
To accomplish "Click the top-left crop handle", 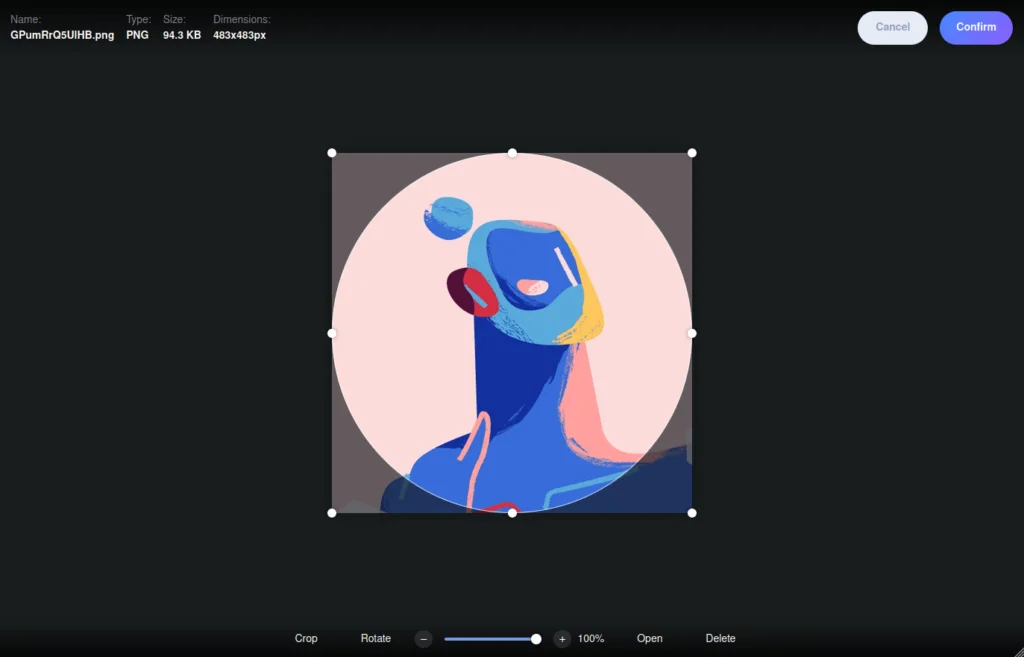I will (x=332, y=152).
